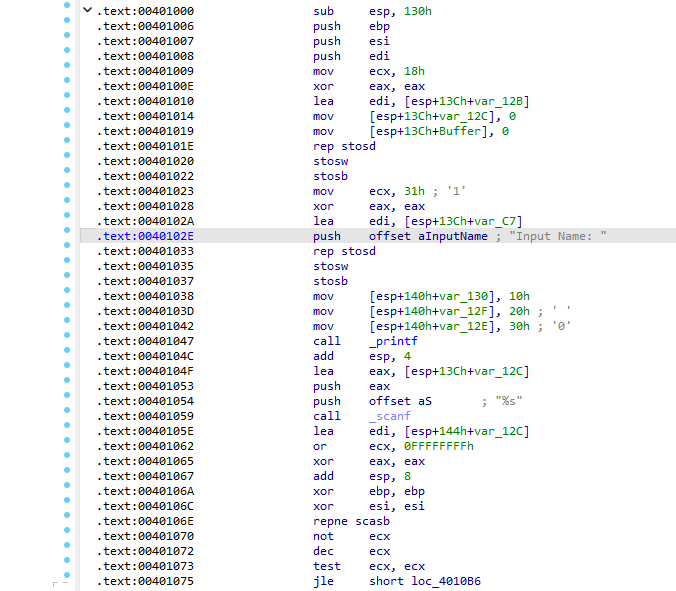
Task: Select add esp, 4 instruction
Action: tap(362, 356)
